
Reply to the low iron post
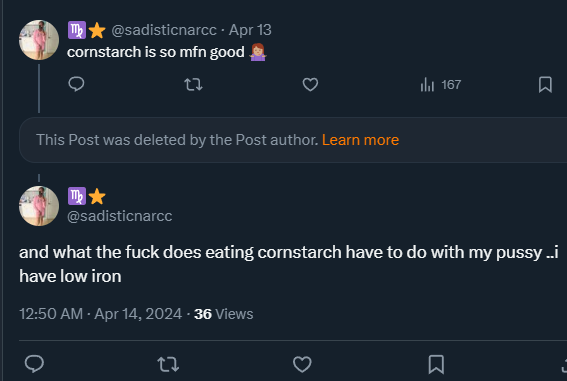34,364
